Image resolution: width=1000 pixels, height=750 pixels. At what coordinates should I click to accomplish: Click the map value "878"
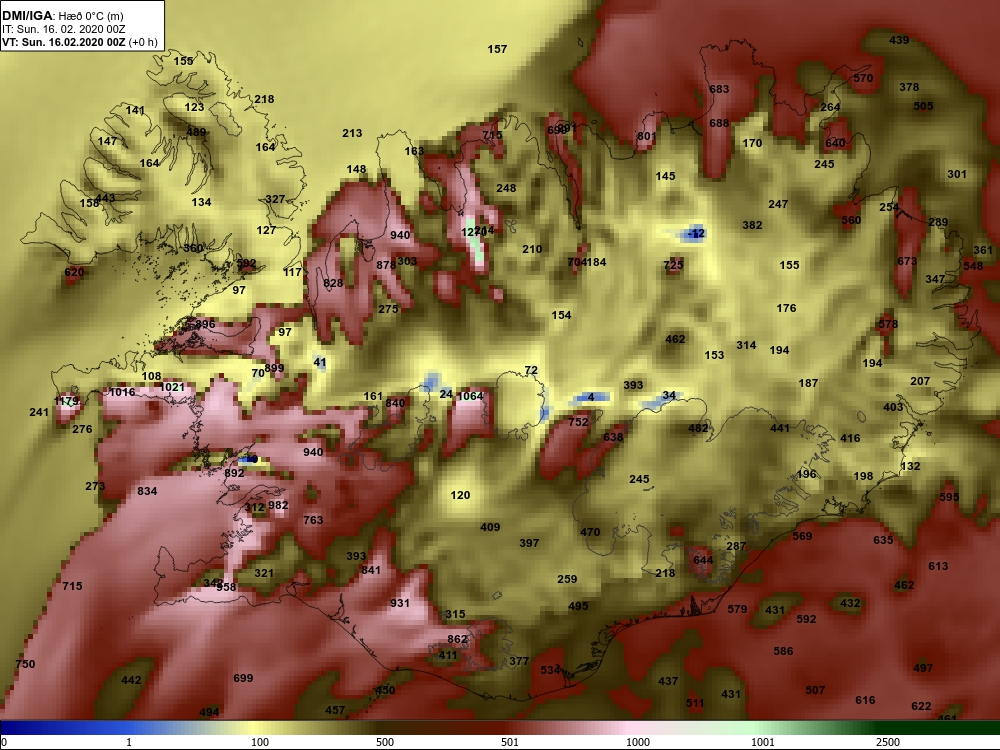[x=386, y=265]
